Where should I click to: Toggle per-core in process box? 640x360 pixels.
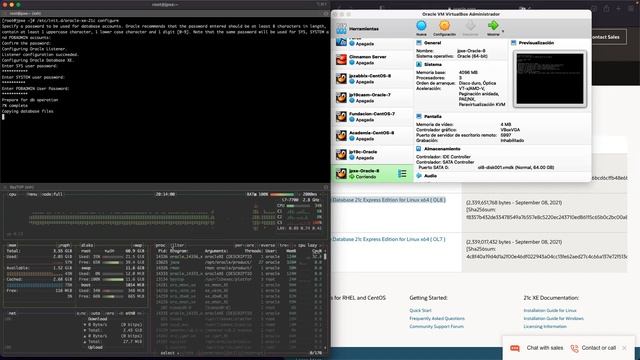245,245
